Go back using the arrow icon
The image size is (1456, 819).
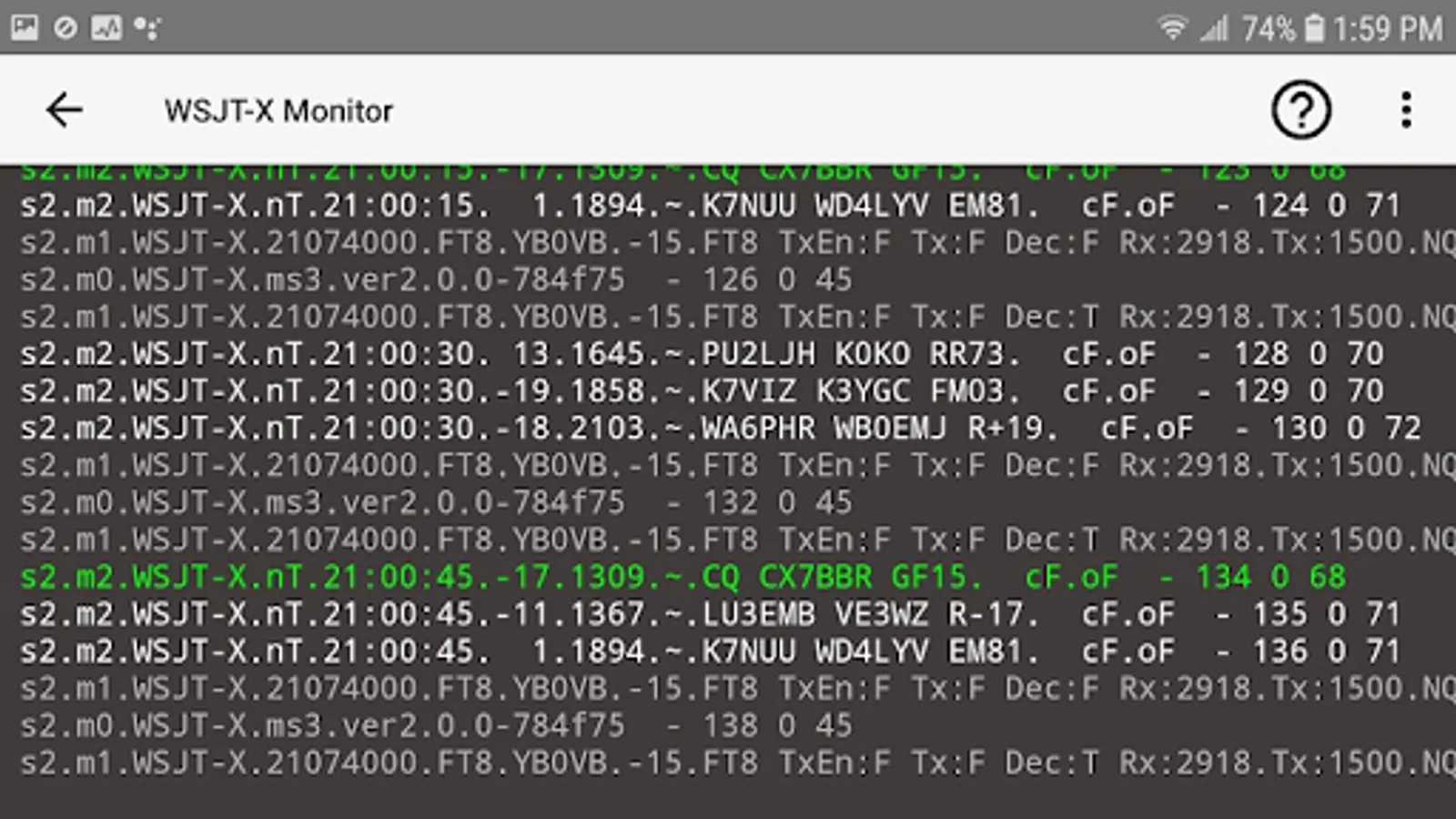pos(65,110)
